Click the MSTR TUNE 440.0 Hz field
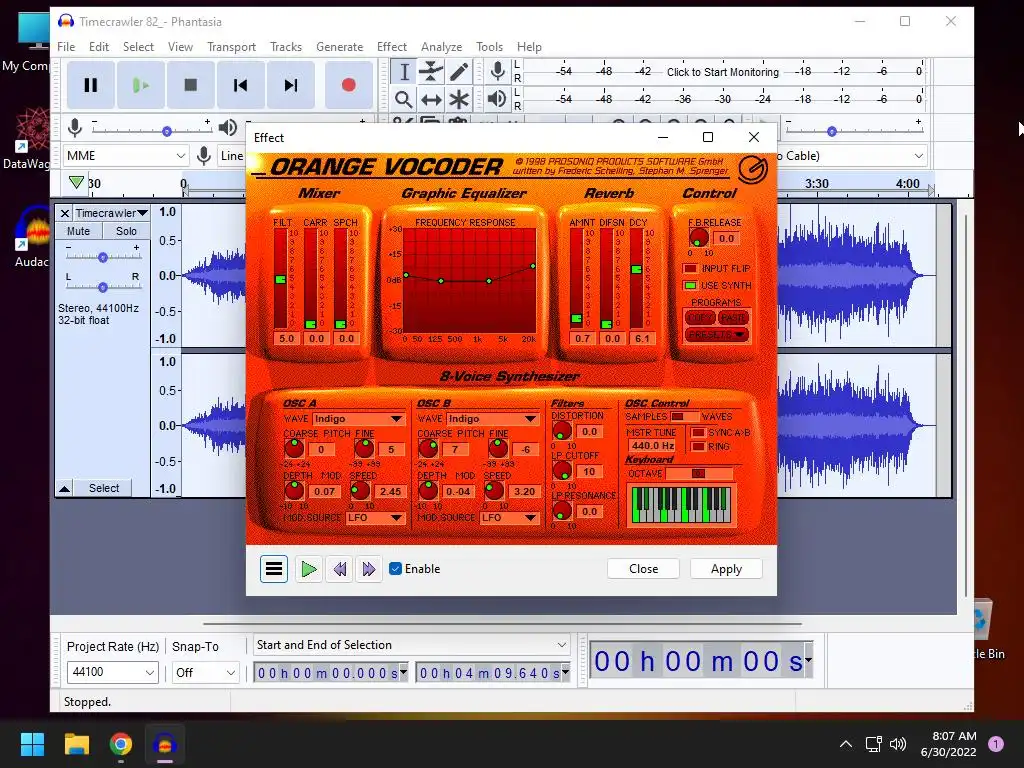Screen dimensions: 1024x768 click(653, 445)
